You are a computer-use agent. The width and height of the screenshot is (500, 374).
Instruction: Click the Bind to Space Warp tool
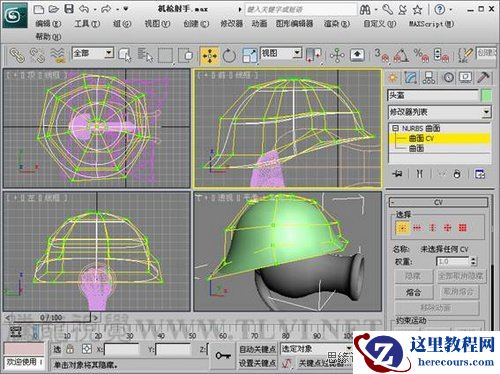(x=57, y=55)
